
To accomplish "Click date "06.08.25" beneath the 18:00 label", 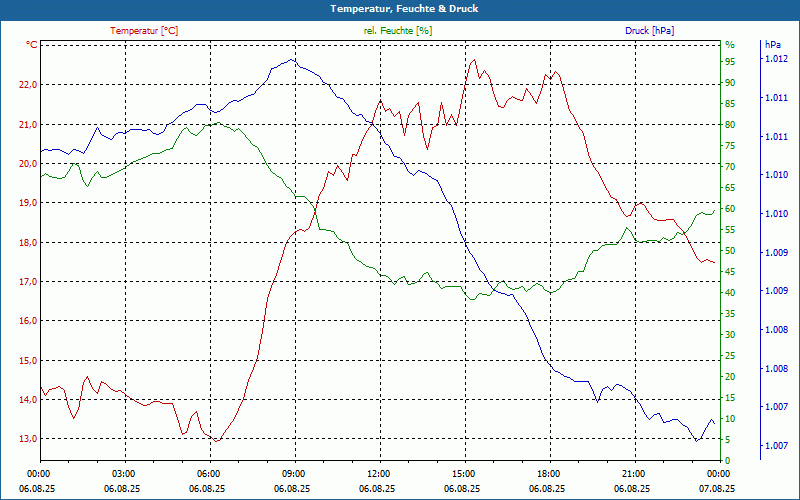I will [x=547, y=489].
